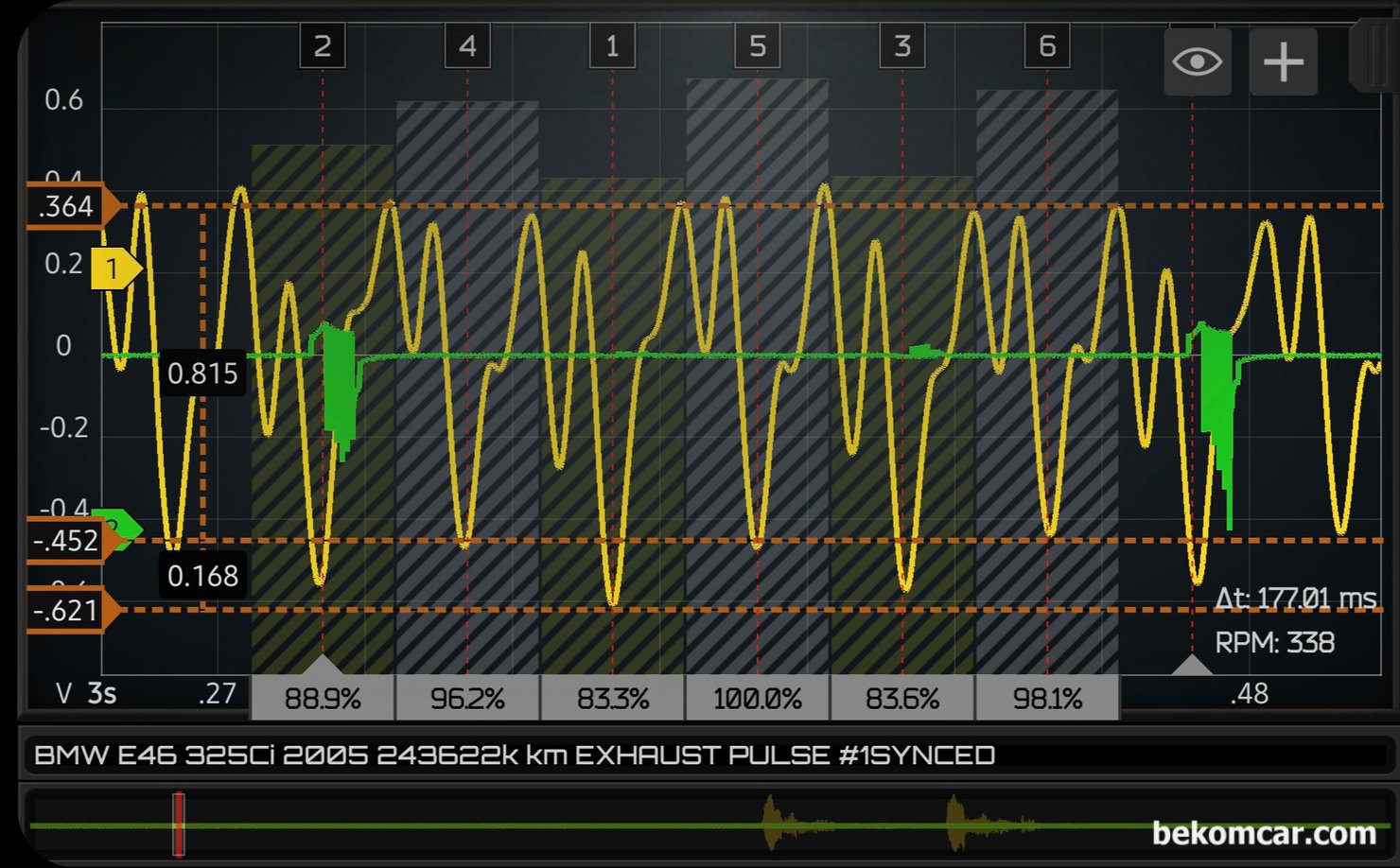This screenshot has width=1400, height=868.
Task: Click the cylinder 6 marker box
Action: [x=1047, y=46]
